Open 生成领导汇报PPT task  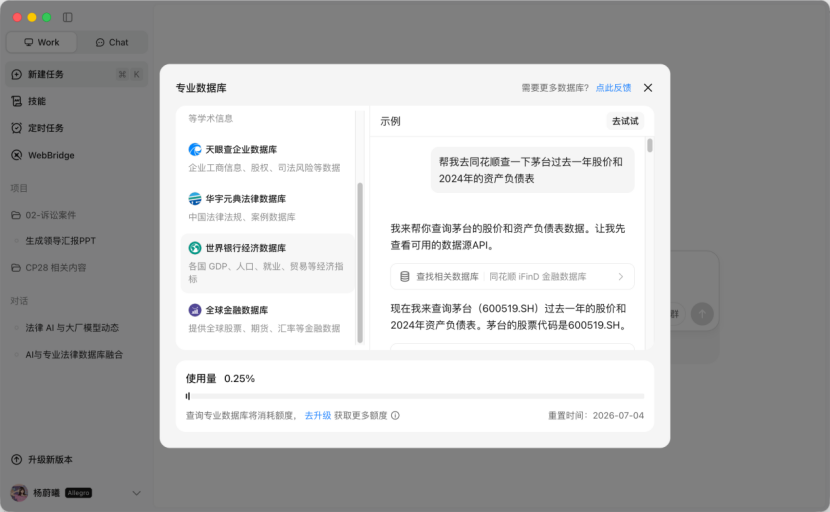click(60, 241)
